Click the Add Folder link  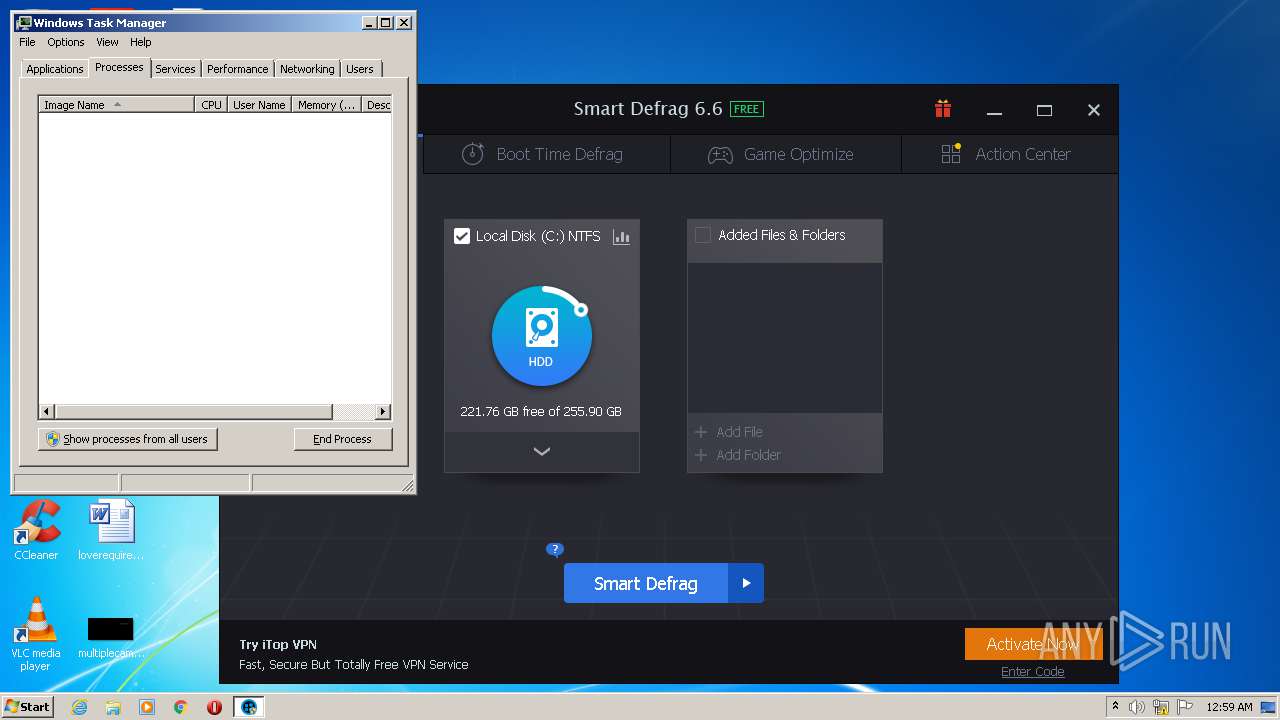click(748, 455)
